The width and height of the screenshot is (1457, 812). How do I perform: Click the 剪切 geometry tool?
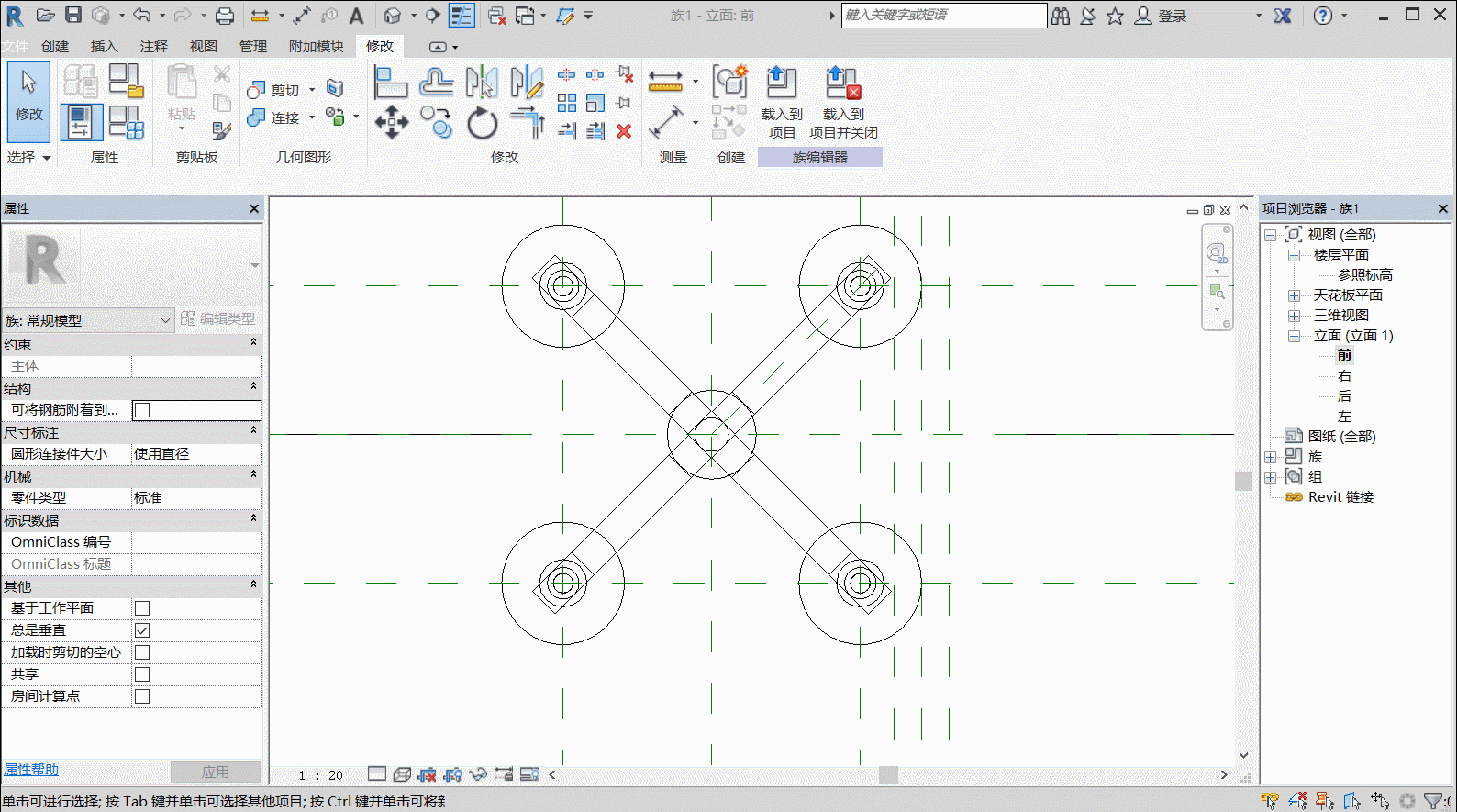click(274, 90)
